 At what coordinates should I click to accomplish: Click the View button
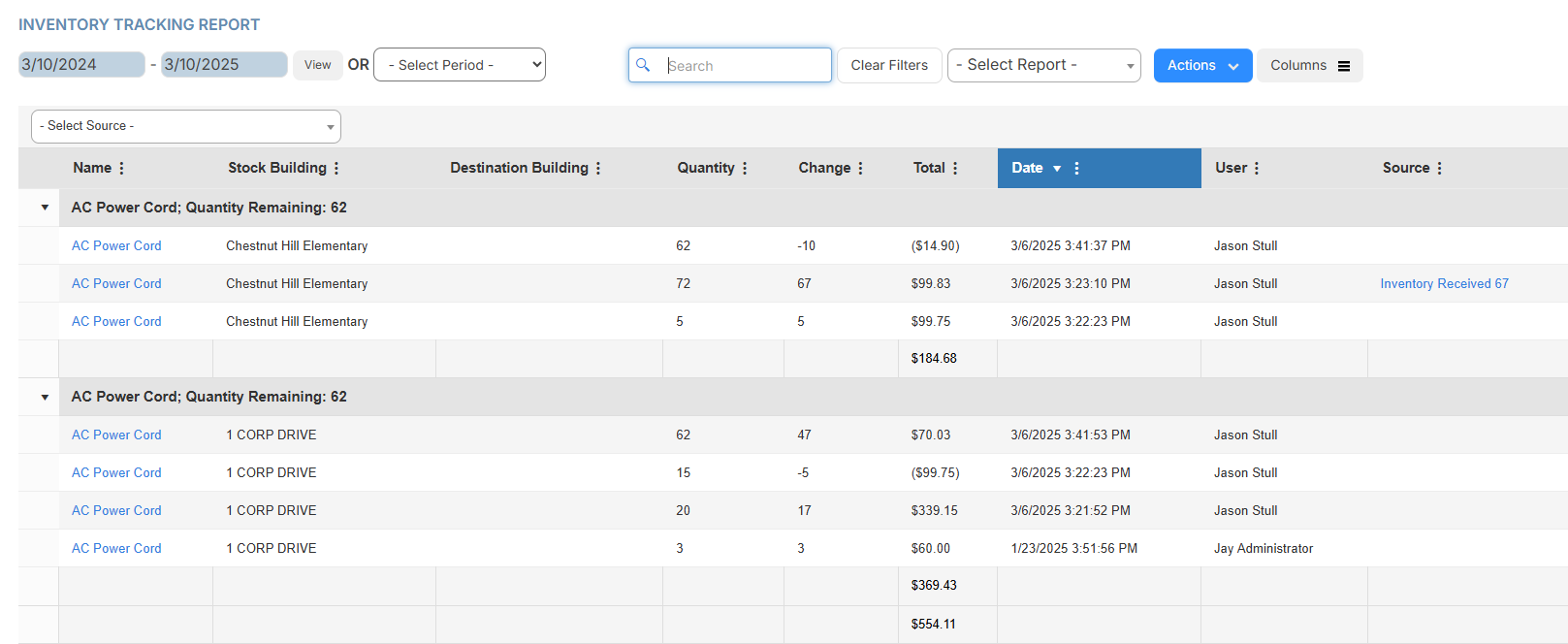tap(318, 65)
